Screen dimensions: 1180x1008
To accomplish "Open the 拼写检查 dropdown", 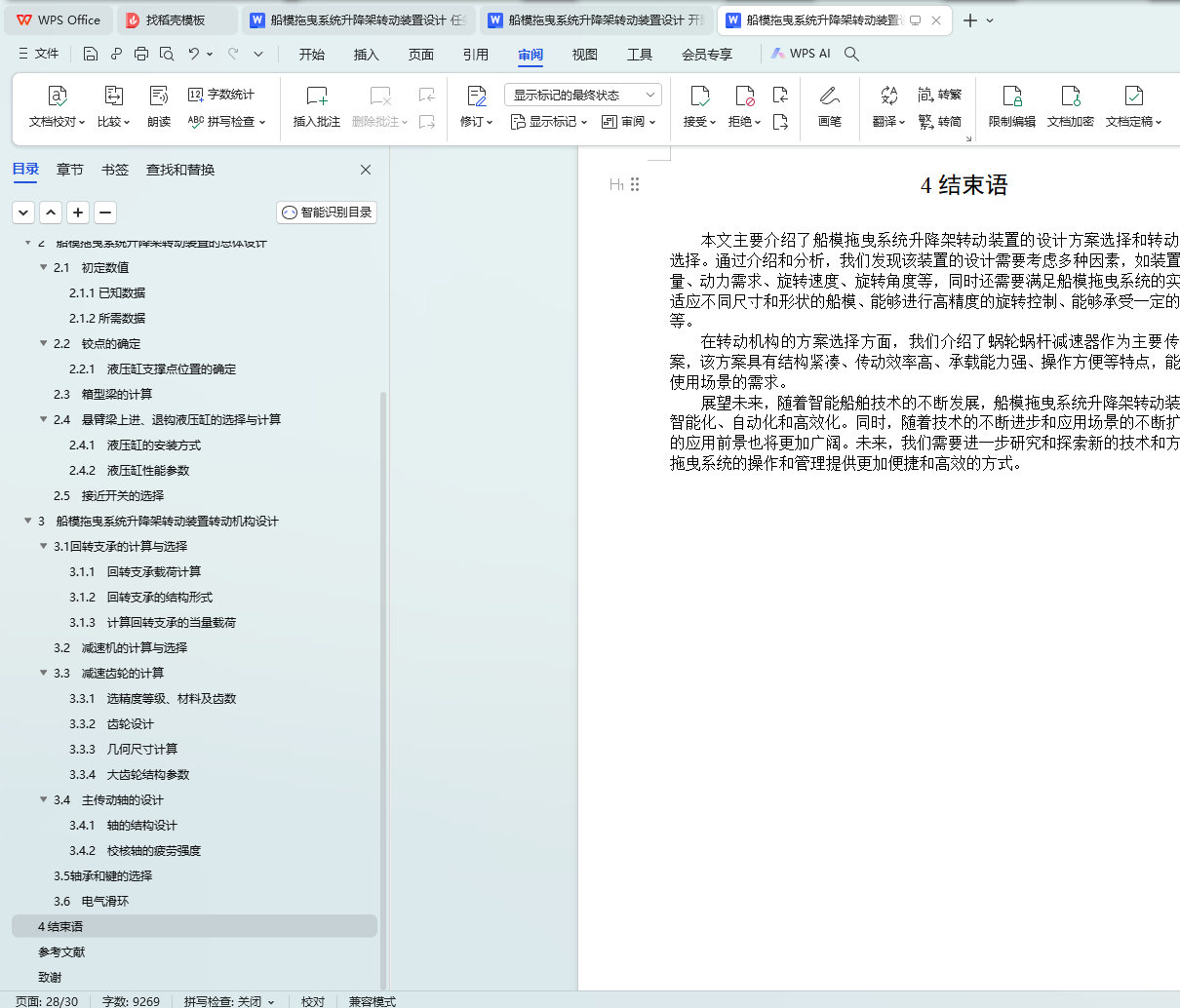I will pyautogui.click(x=226, y=122).
